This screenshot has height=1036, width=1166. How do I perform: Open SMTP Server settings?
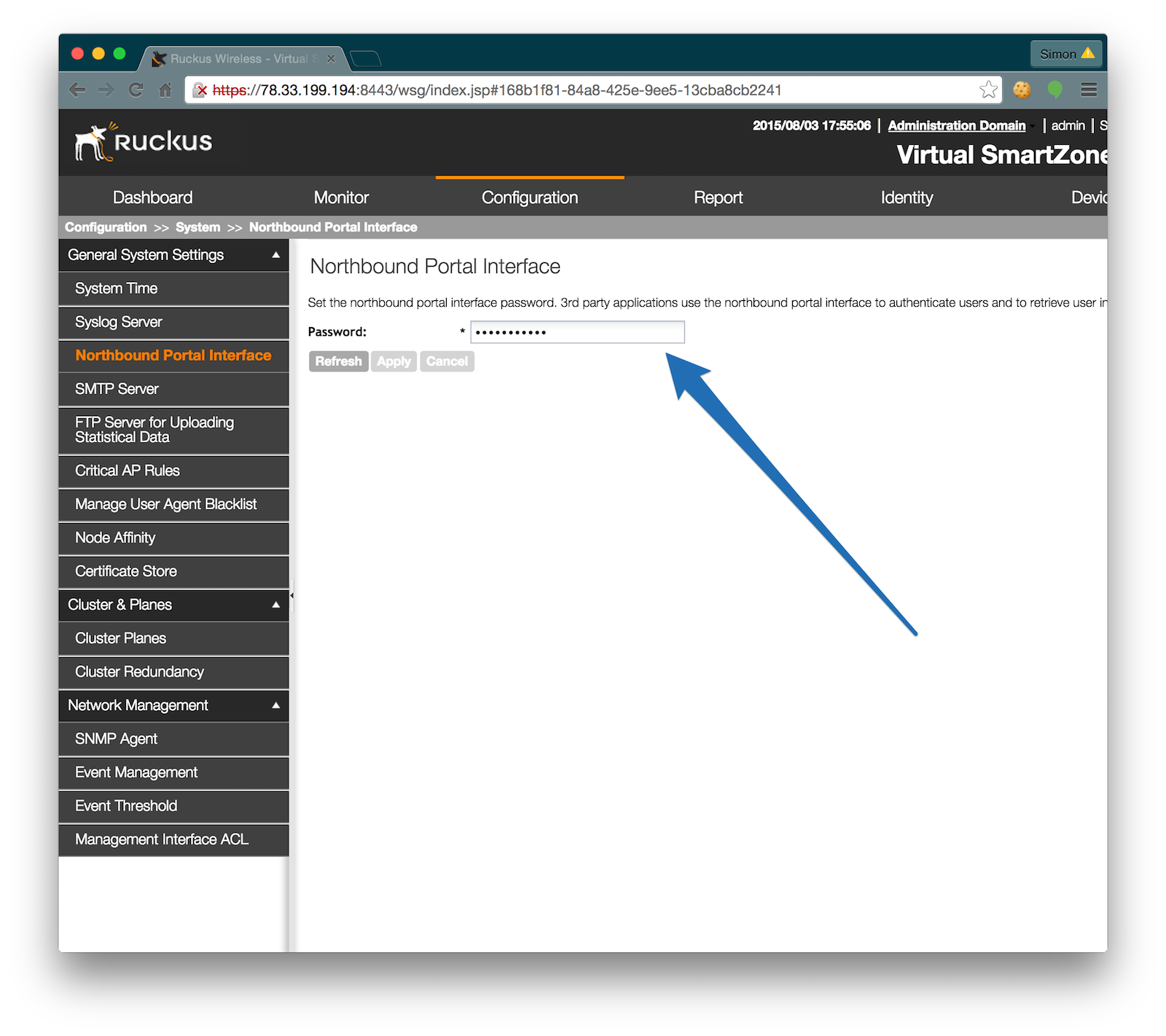coord(173,389)
